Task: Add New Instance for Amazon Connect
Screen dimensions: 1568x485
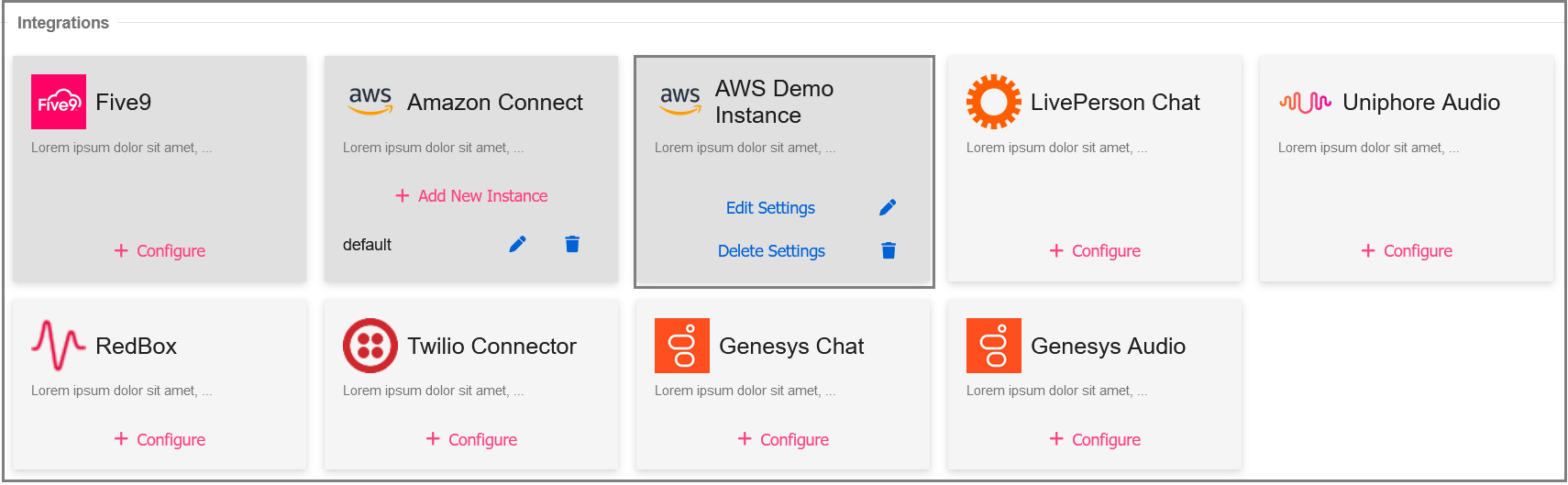Action: pos(471,195)
